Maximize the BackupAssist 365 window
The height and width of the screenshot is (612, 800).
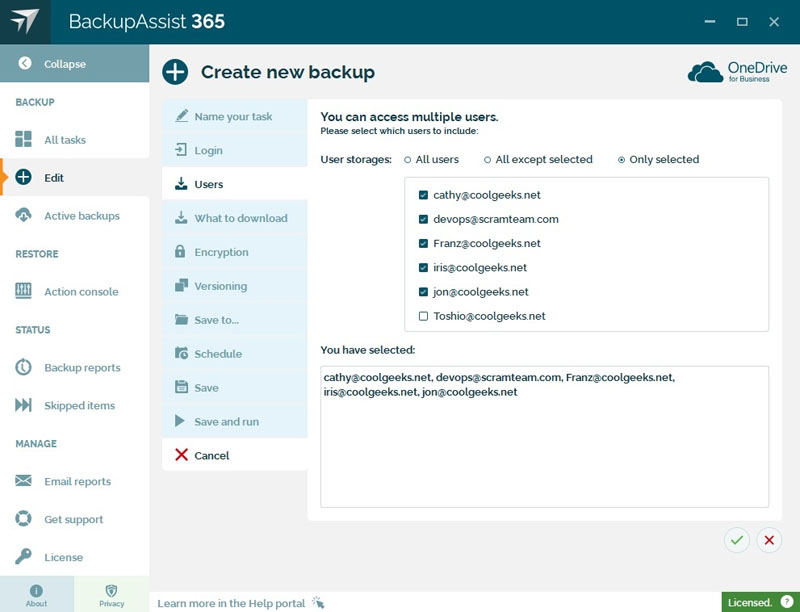pos(742,21)
